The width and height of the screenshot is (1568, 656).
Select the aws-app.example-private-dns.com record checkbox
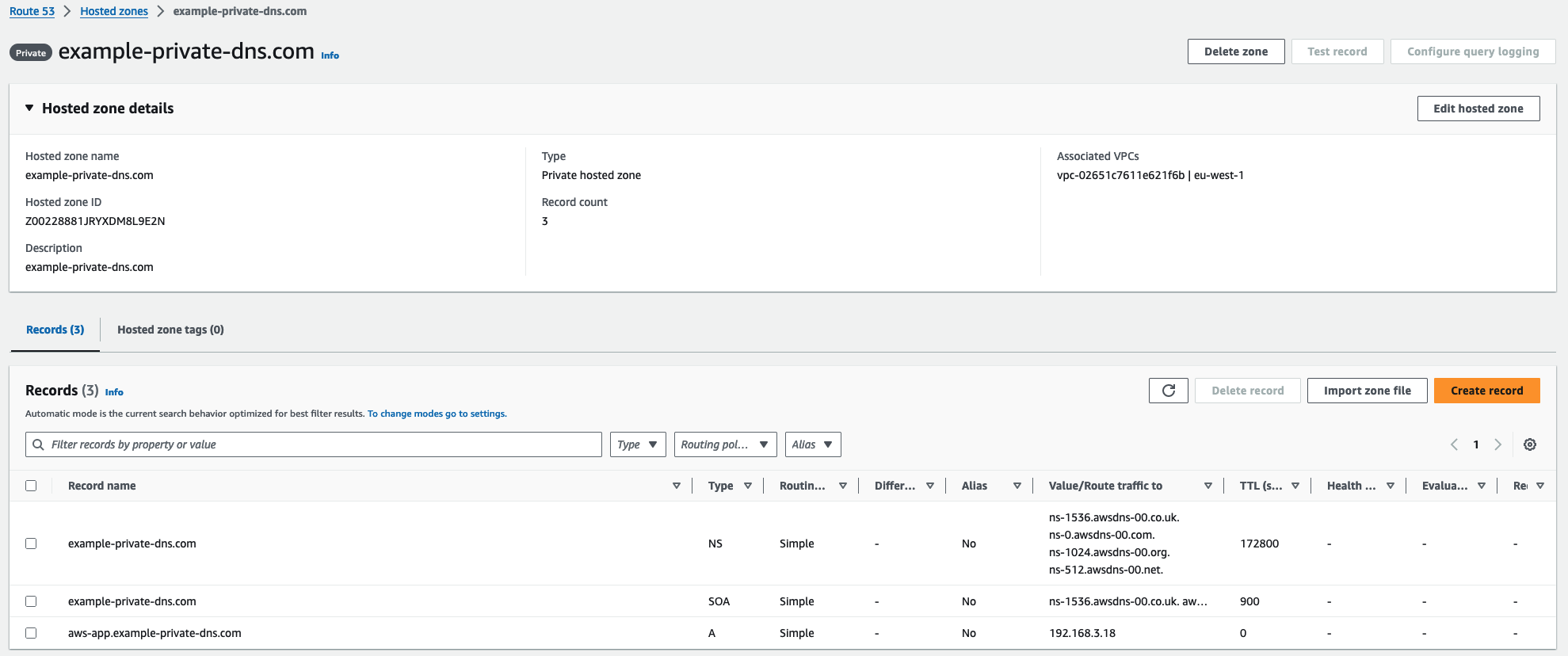tap(31, 633)
